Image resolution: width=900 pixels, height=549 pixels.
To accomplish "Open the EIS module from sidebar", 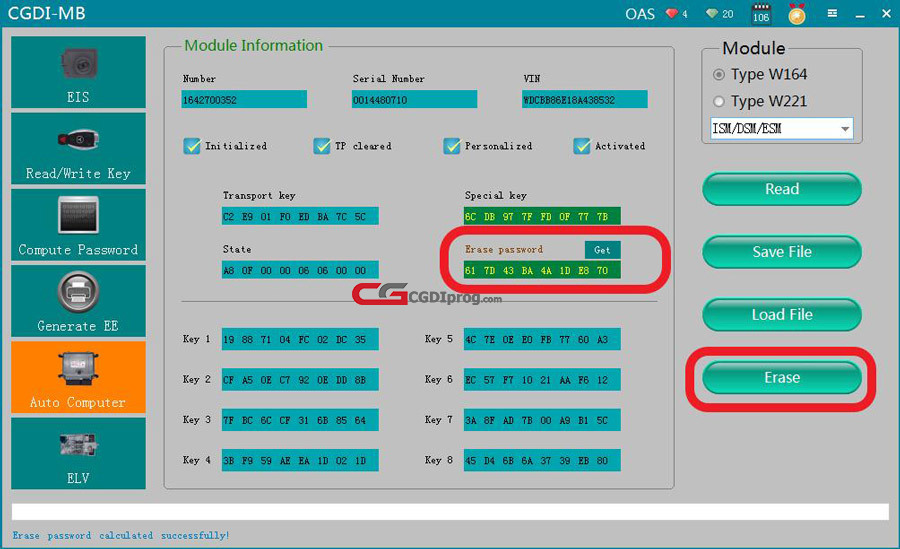I will [78, 72].
